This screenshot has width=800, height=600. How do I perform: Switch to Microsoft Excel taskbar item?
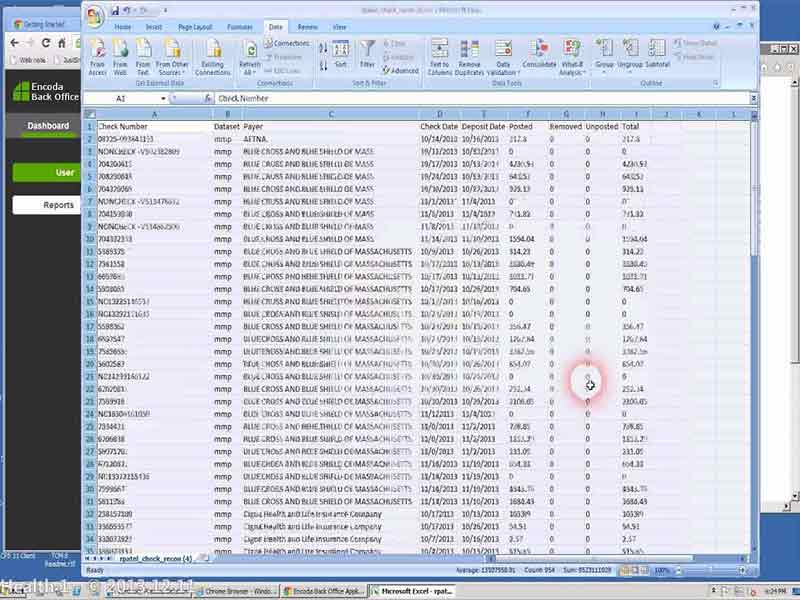[x=413, y=591]
